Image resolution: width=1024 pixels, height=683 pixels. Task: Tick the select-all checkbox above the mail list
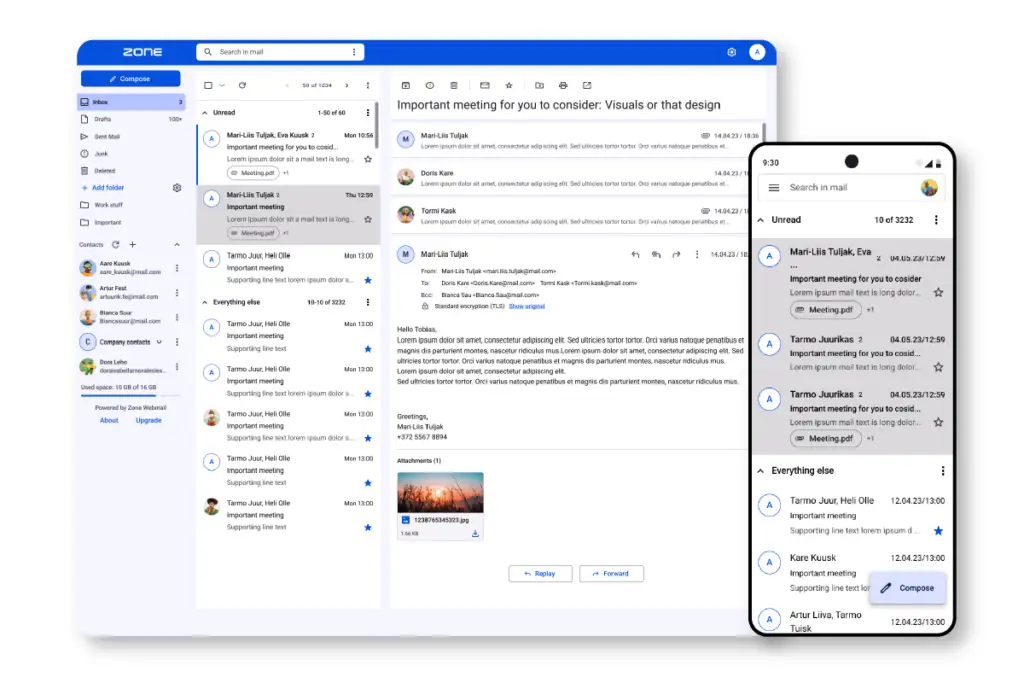click(208, 85)
